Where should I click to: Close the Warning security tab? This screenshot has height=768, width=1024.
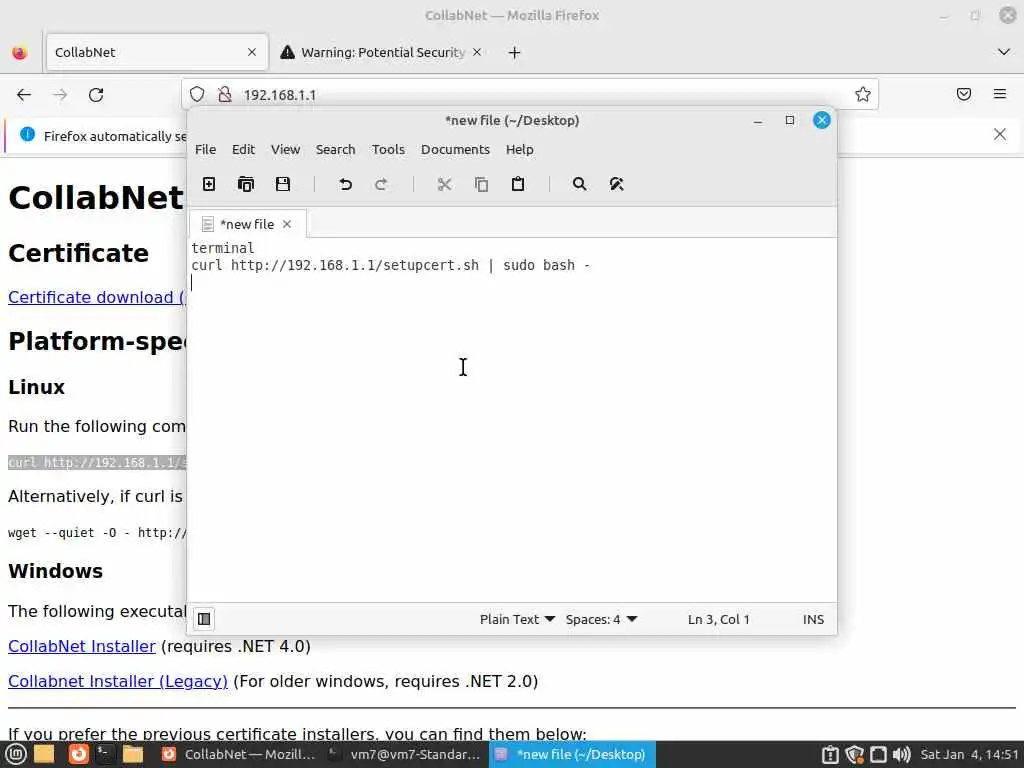[477, 52]
